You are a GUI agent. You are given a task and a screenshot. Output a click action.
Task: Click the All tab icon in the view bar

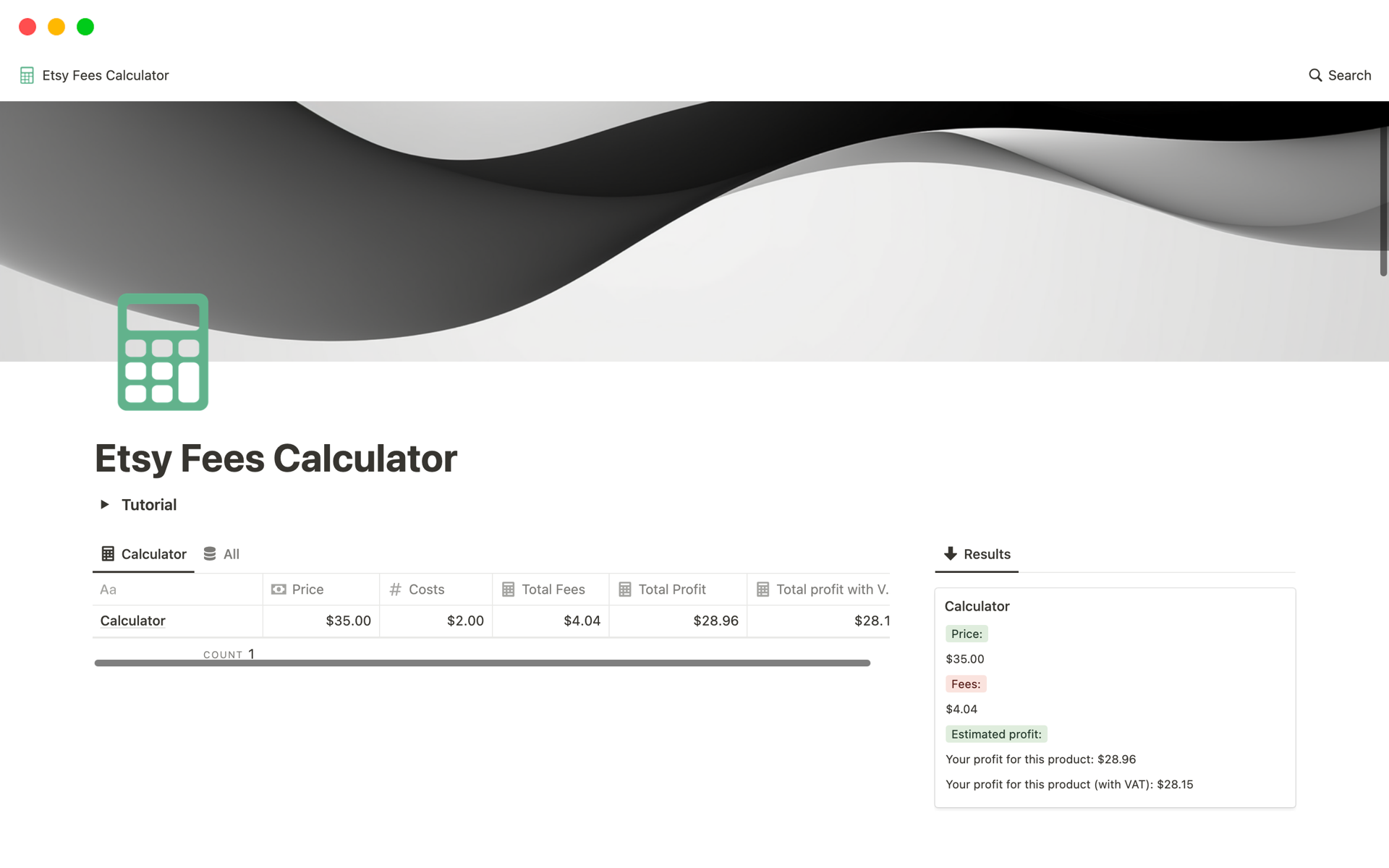tap(210, 553)
